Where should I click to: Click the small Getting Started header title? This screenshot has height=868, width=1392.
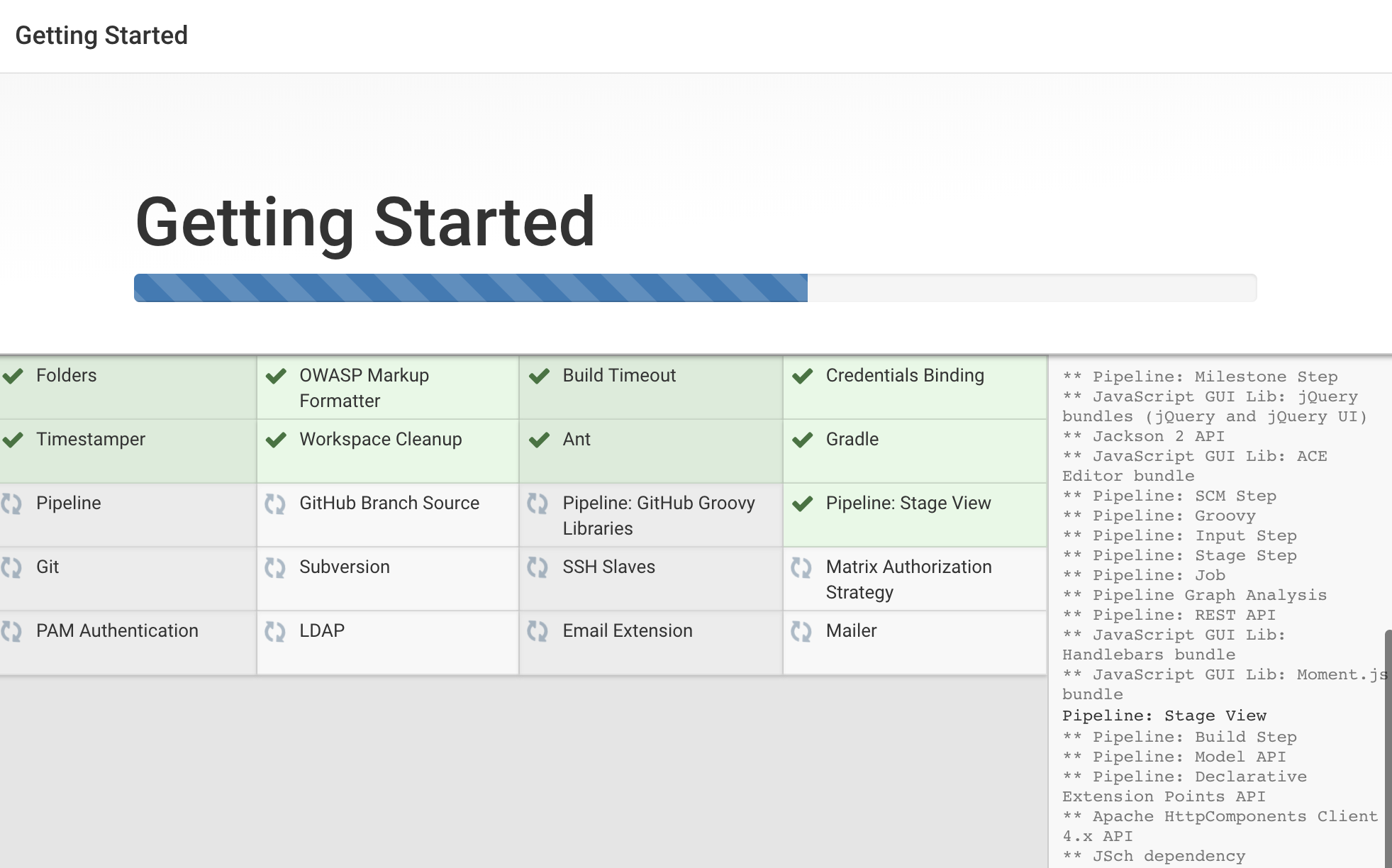click(101, 35)
